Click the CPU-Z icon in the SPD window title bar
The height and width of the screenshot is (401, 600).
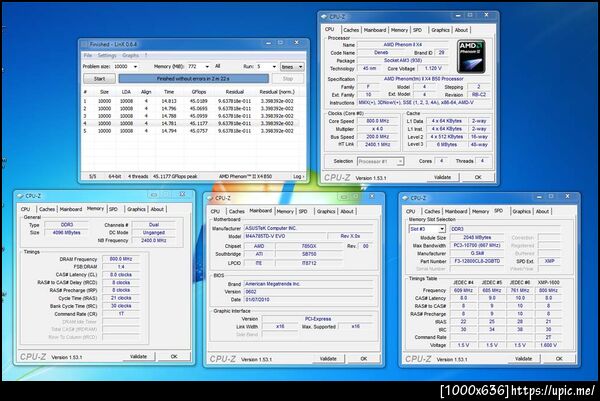(405, 198)
